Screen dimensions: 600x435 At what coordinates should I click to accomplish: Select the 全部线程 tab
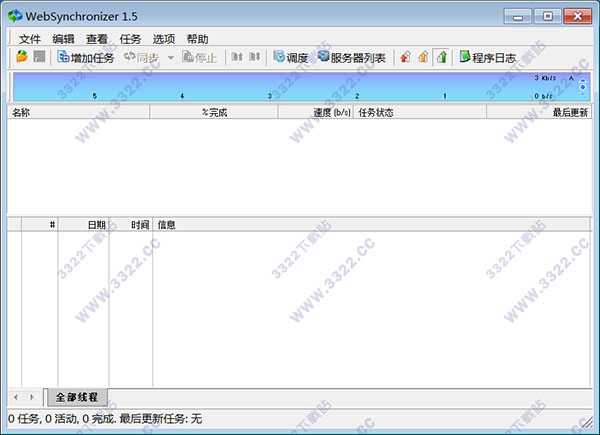click(77, 397)
